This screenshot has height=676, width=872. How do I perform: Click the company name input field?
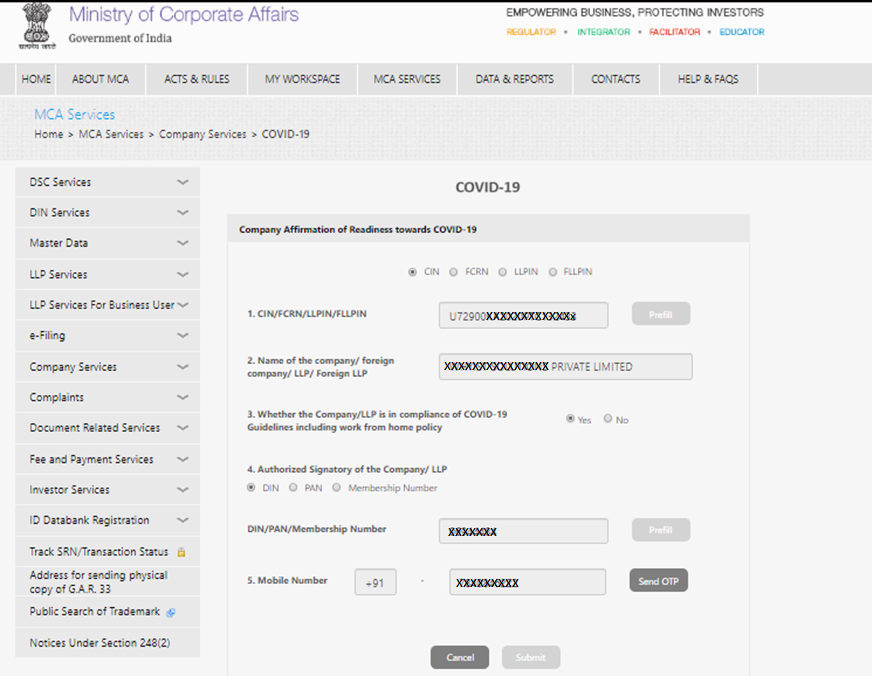point(566,367)
